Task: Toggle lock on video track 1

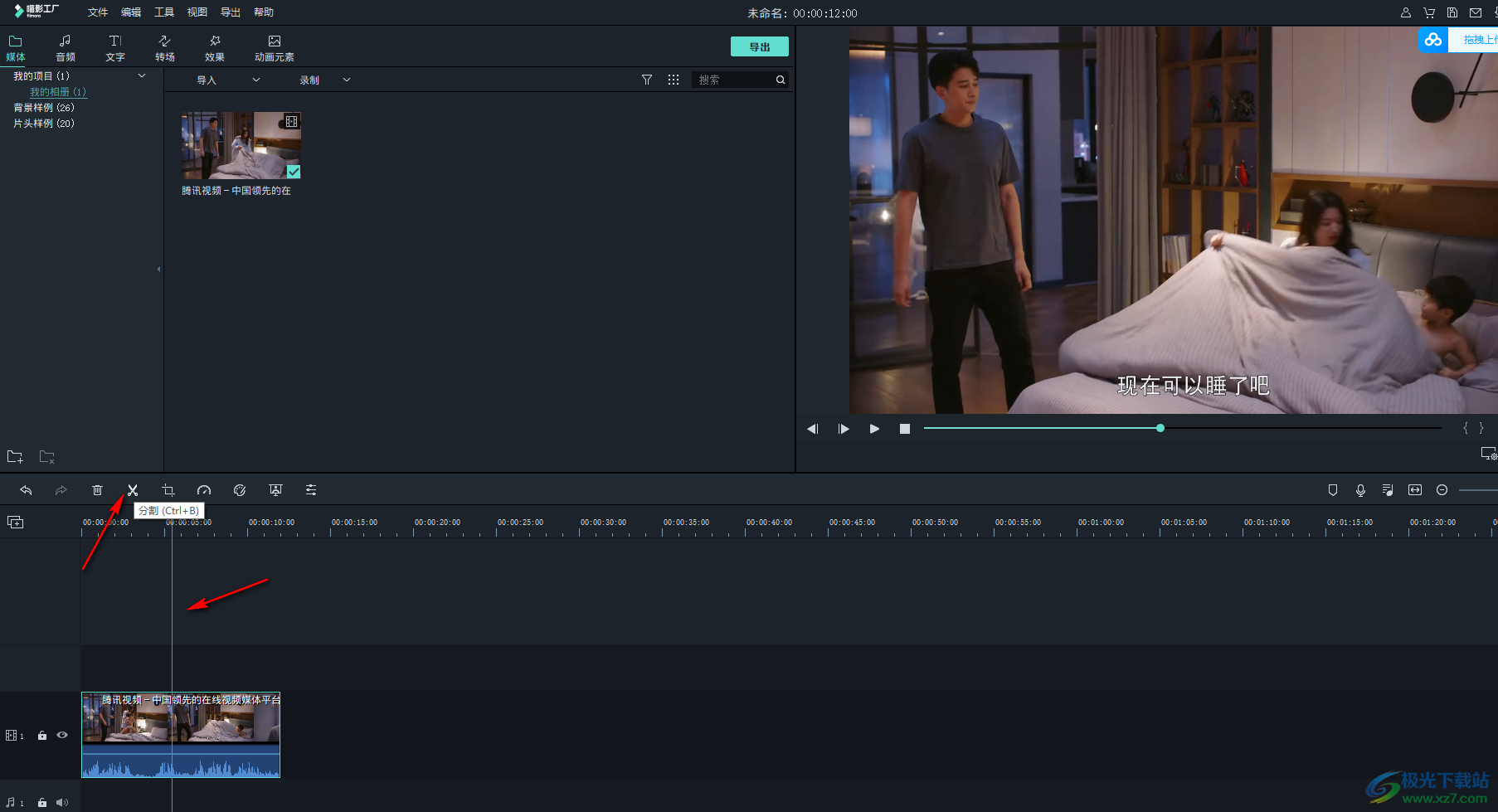Action: coord(42,735)
